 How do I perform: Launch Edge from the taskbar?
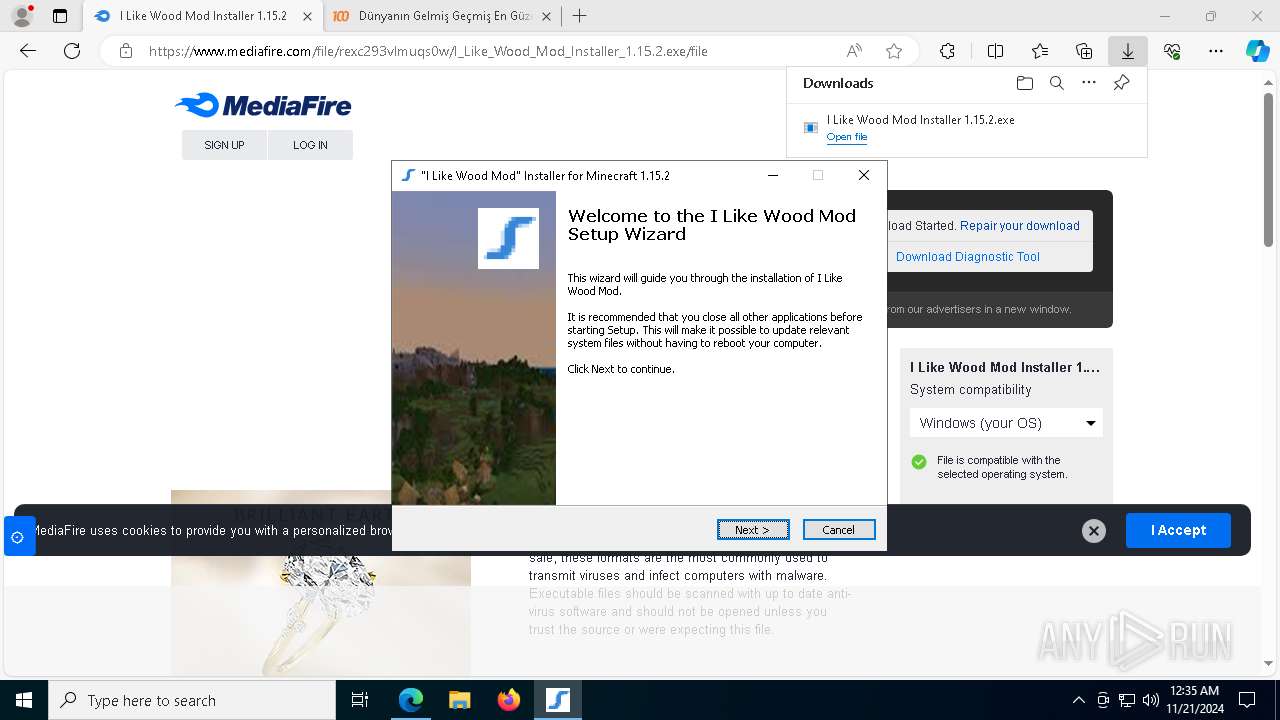coord(411,700)
